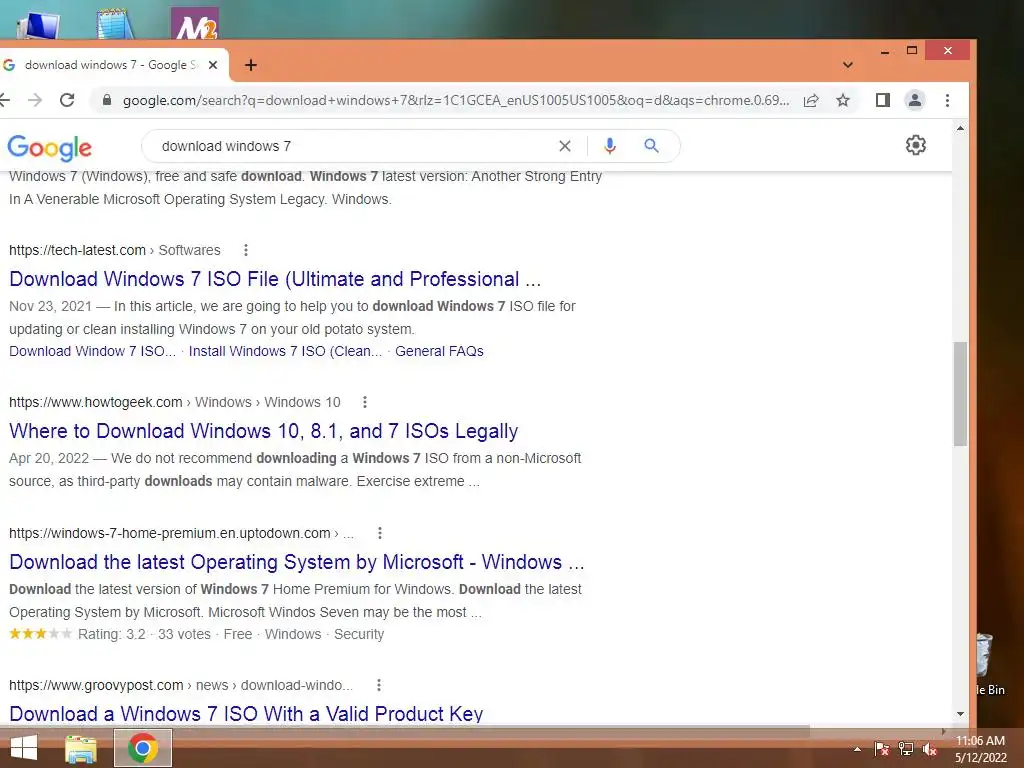Show hidden tray icons arrow
1024x768 pixels.
[857, 749]
